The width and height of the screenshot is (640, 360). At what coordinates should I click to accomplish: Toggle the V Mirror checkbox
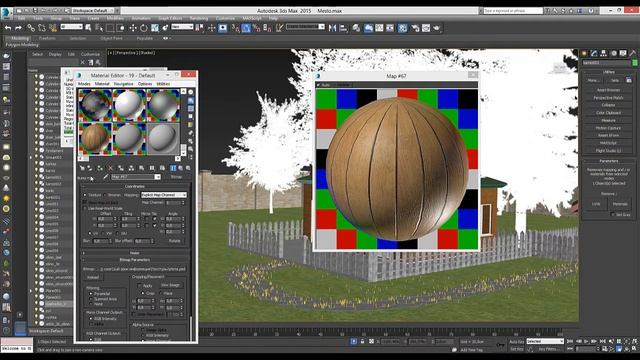click(146, 225)
